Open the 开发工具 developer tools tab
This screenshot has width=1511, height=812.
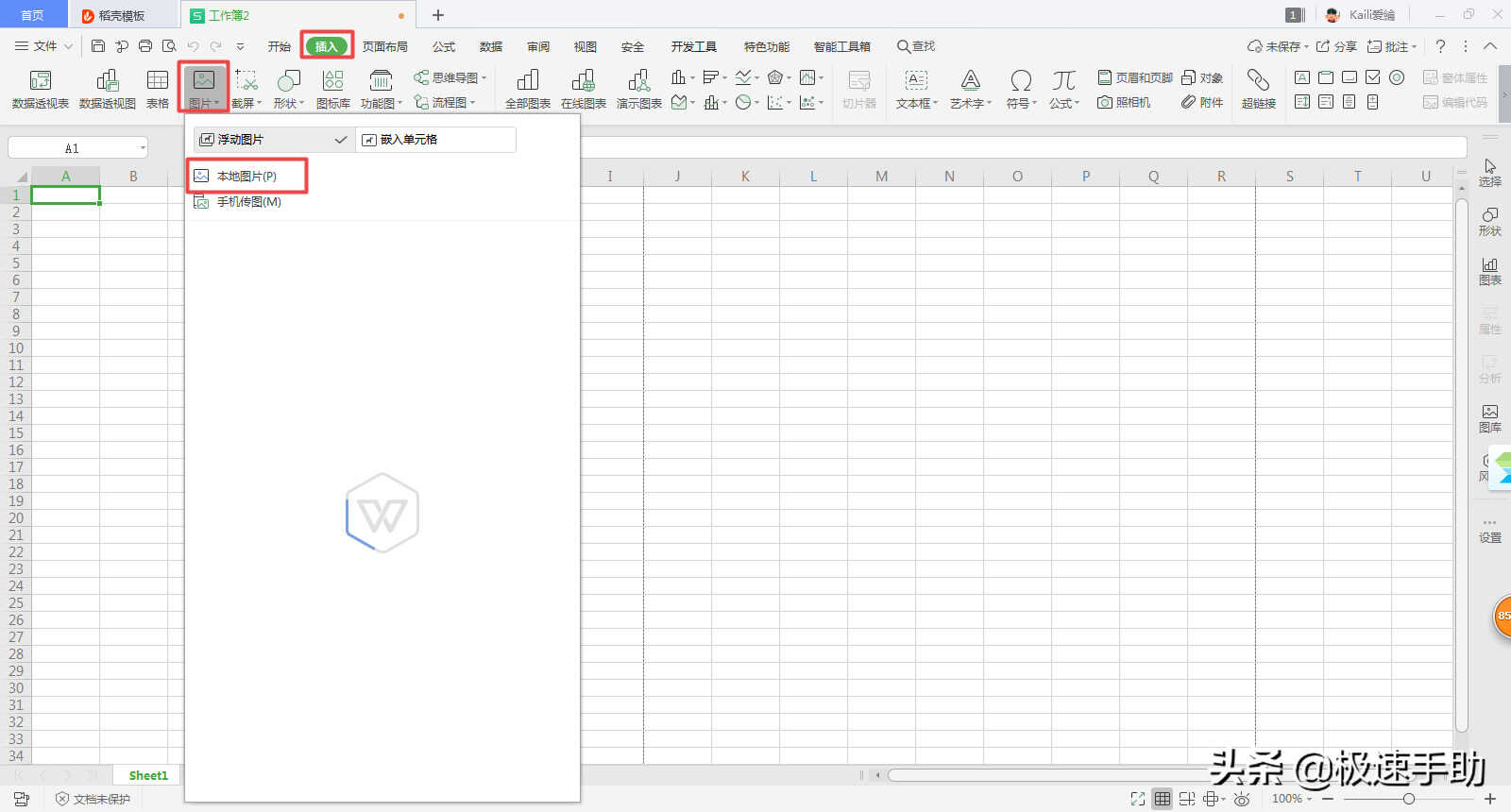click(693, 46)
